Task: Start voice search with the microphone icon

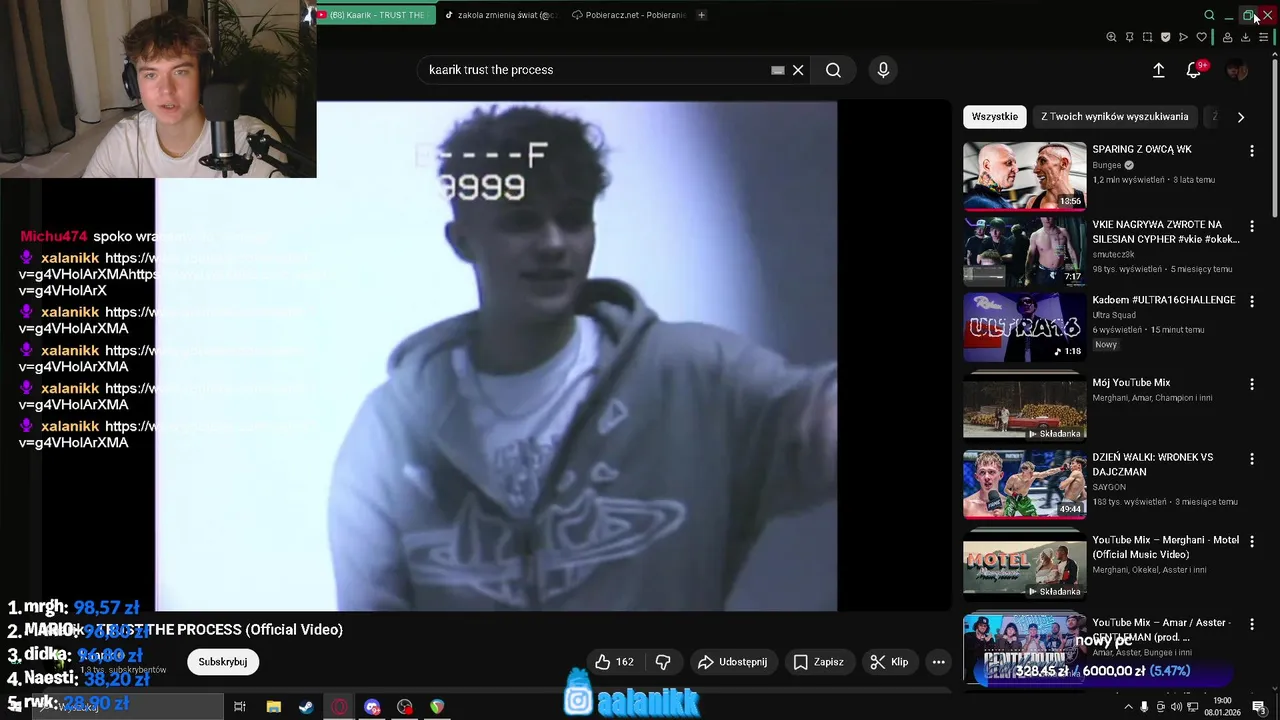Action: [883, 70]
